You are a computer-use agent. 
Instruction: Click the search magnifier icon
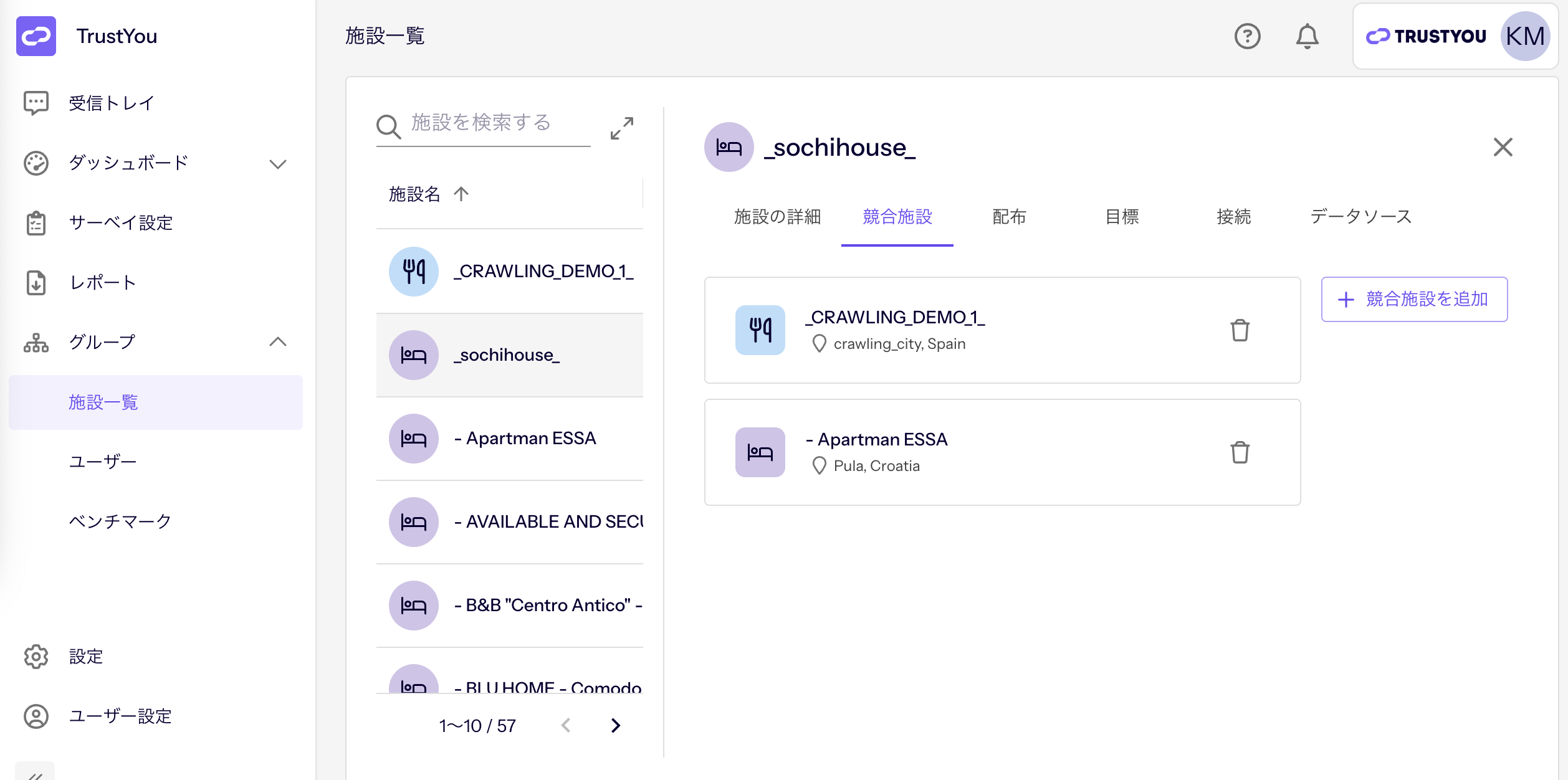(x=388, y=126)
